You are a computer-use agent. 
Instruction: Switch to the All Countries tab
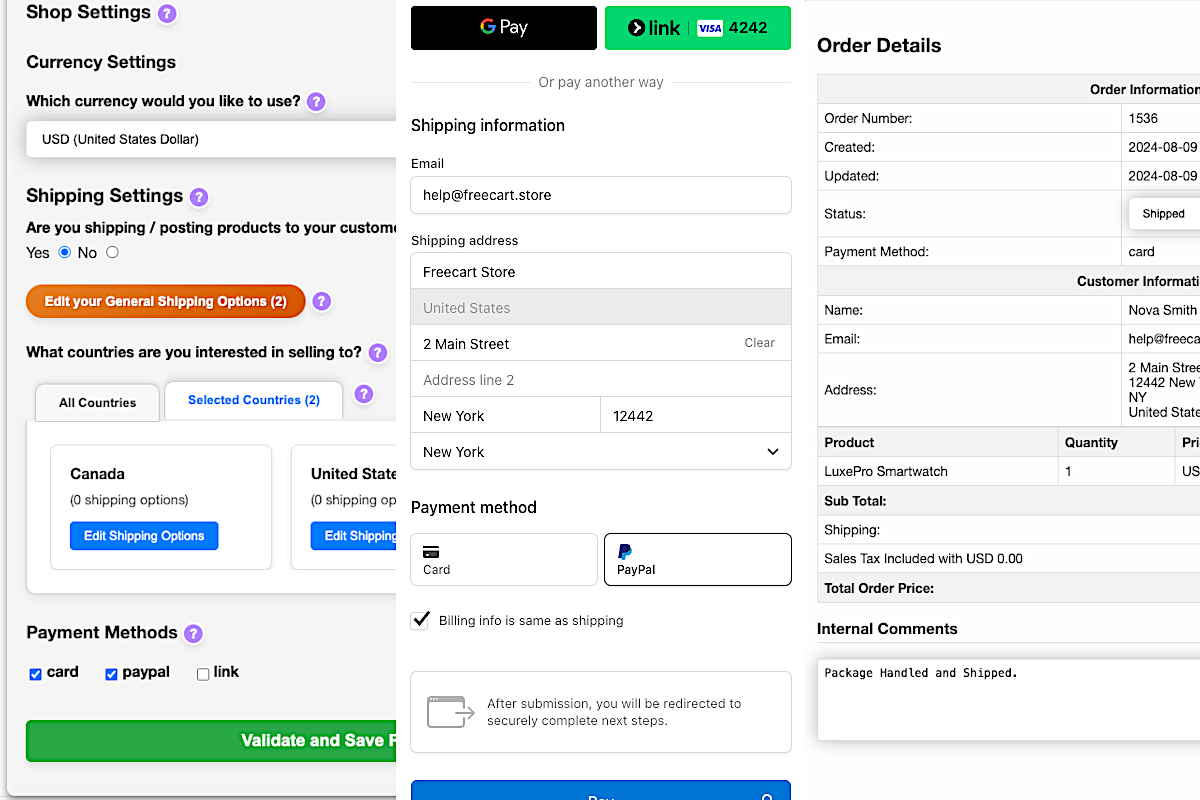(x=97, y=403)
